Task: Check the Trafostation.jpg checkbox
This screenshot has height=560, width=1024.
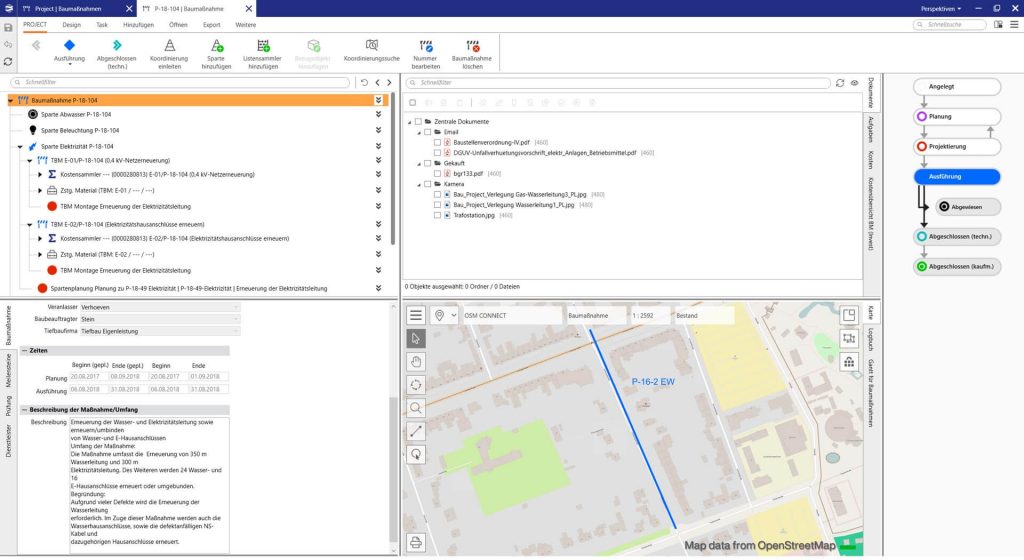Action: coord(437,215)
